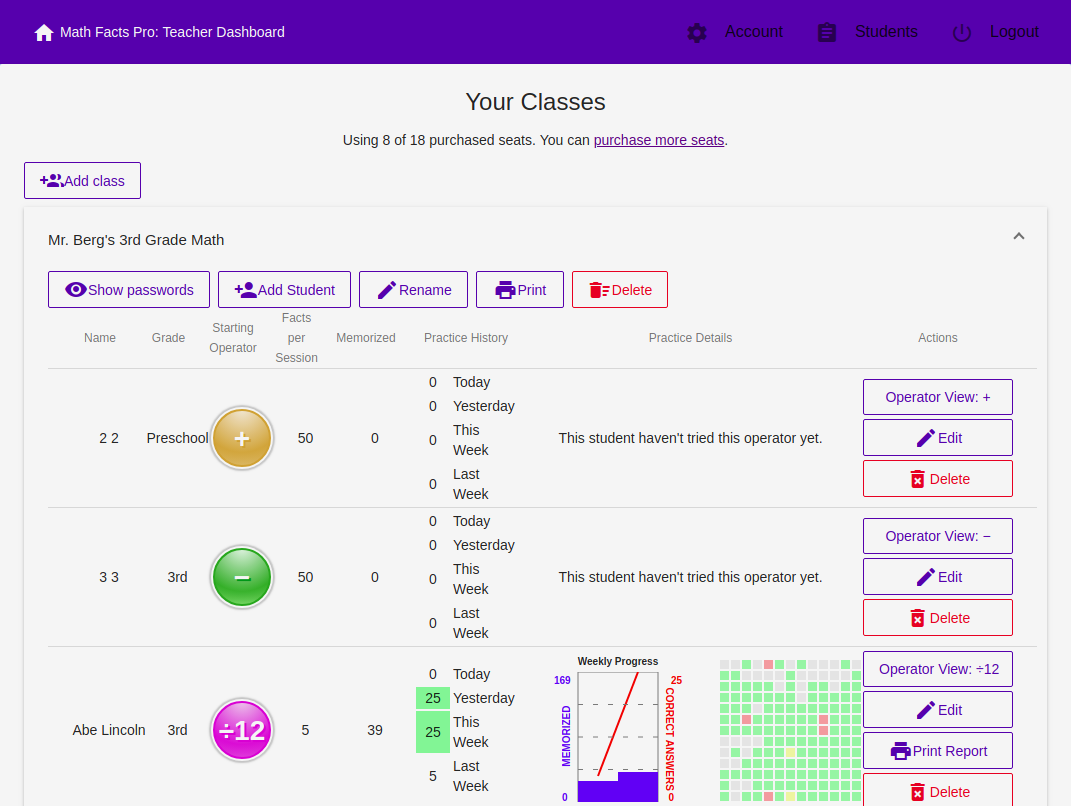Click the Practice Details column header
This screenshot has width=1071, height=806.
tap(690, 337)
